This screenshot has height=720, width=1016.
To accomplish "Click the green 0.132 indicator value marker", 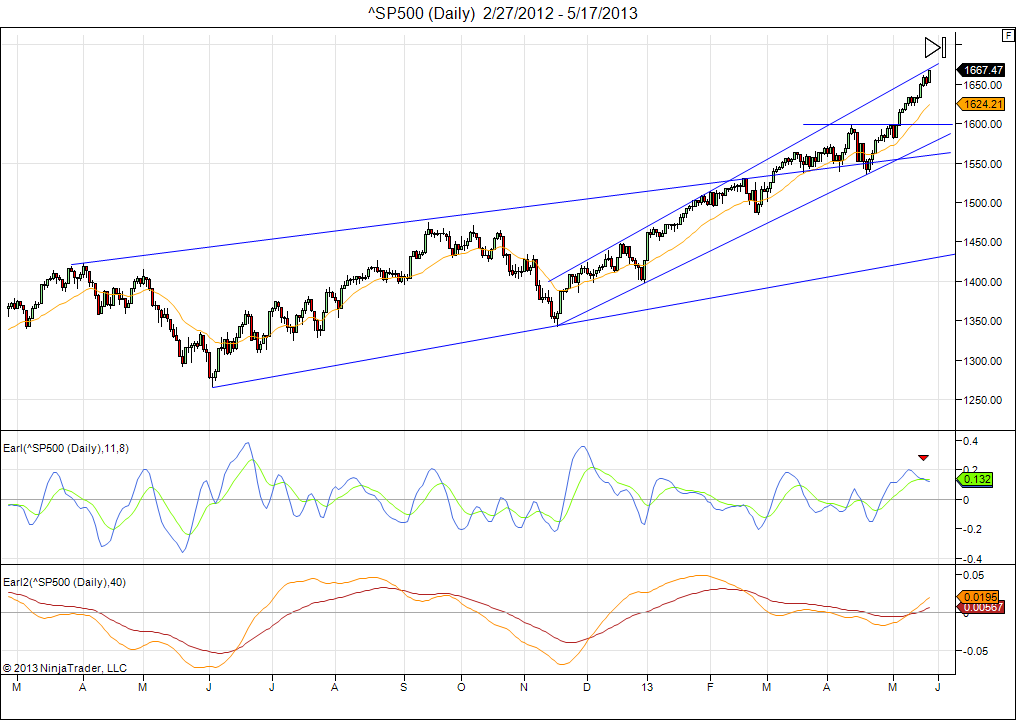I will point(976,480).
